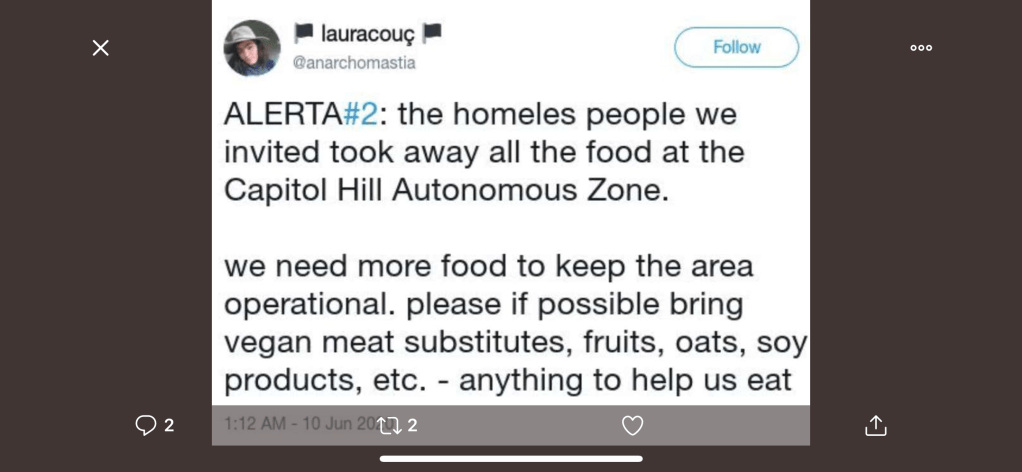Tap the "Capitol Hill Autonomous Zone" text line
1022x472 pixels.
pos(446,190)
